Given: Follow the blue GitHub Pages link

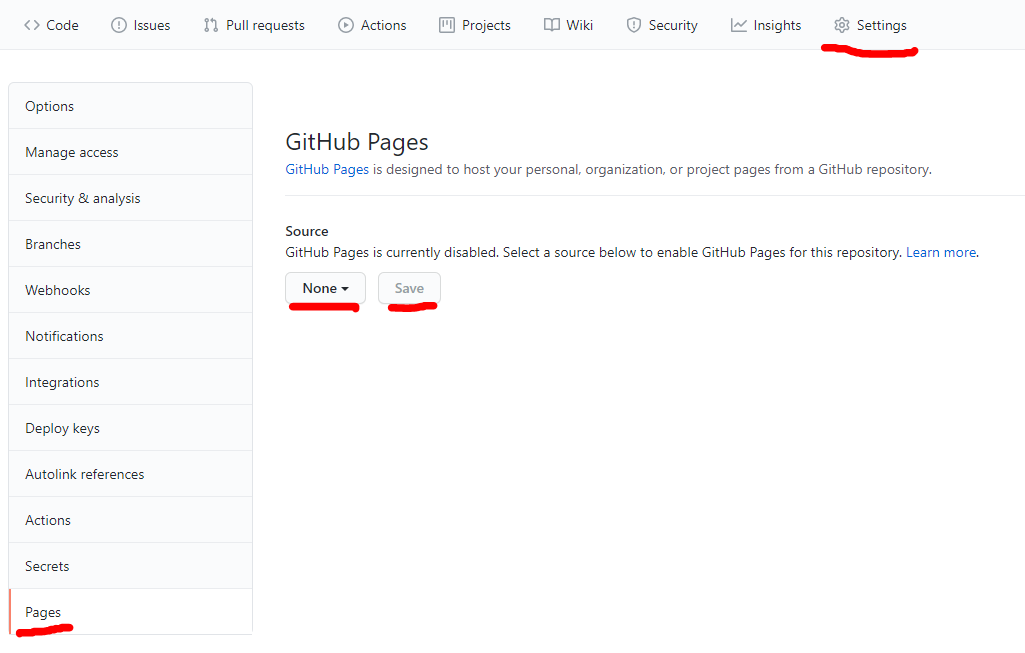Looking at the screenshot, I should coord(327,170).
